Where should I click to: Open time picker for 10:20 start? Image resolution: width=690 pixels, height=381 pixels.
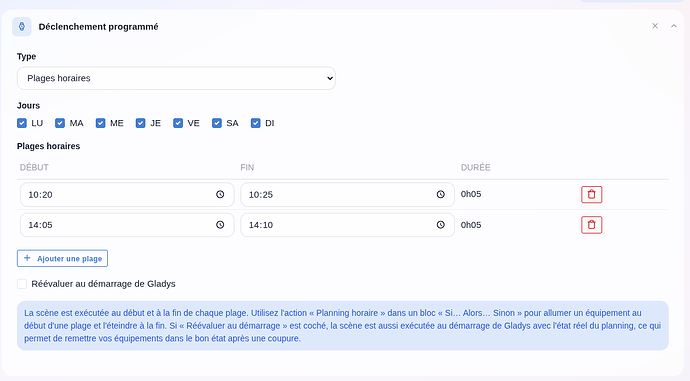coord(220,194)
